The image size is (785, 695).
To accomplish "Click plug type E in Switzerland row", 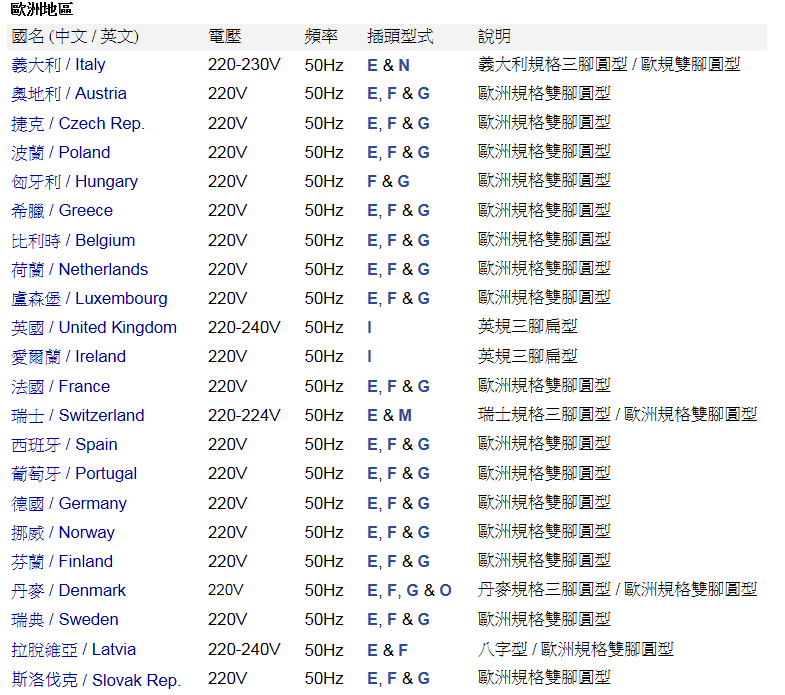I will coord(372,416).
